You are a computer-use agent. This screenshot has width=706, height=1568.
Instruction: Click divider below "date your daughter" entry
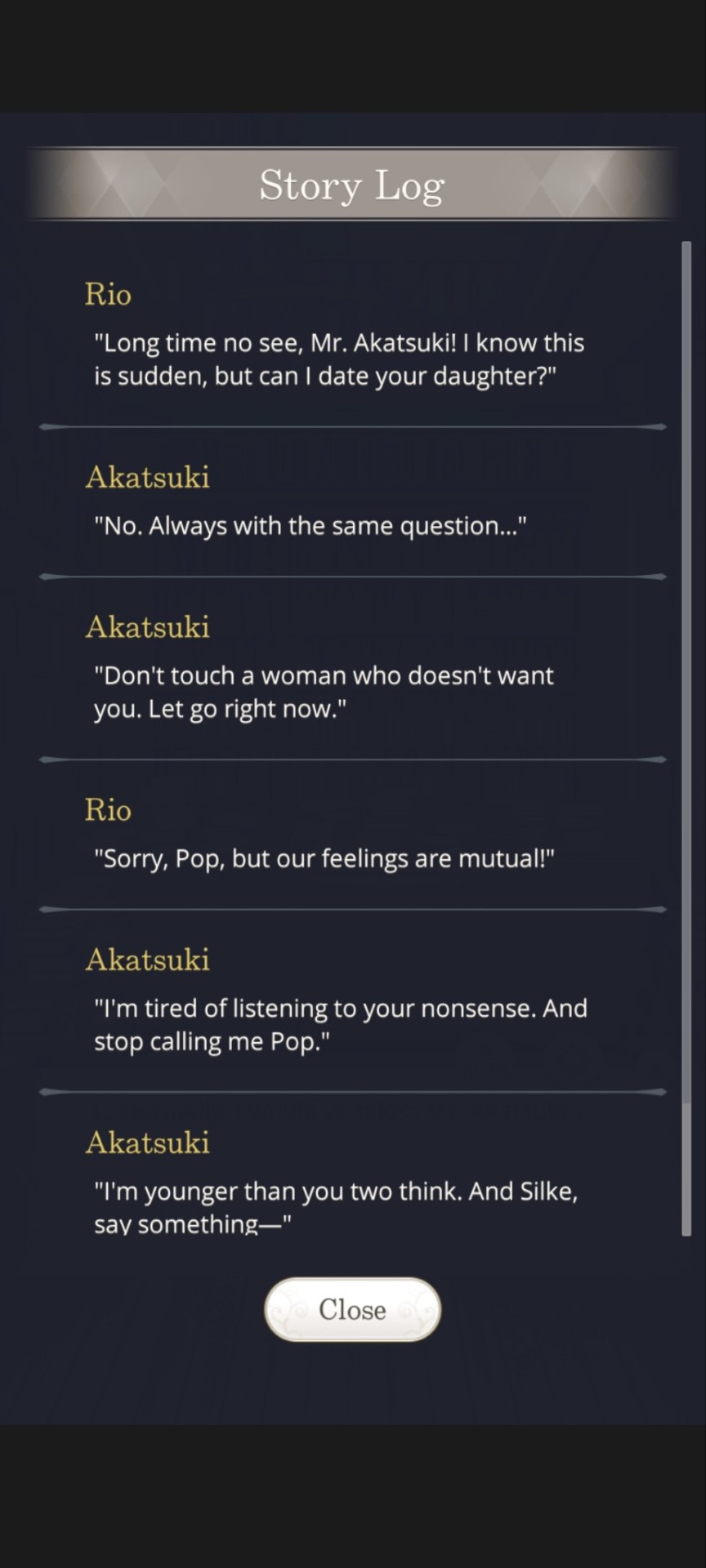tap(352, 427)
